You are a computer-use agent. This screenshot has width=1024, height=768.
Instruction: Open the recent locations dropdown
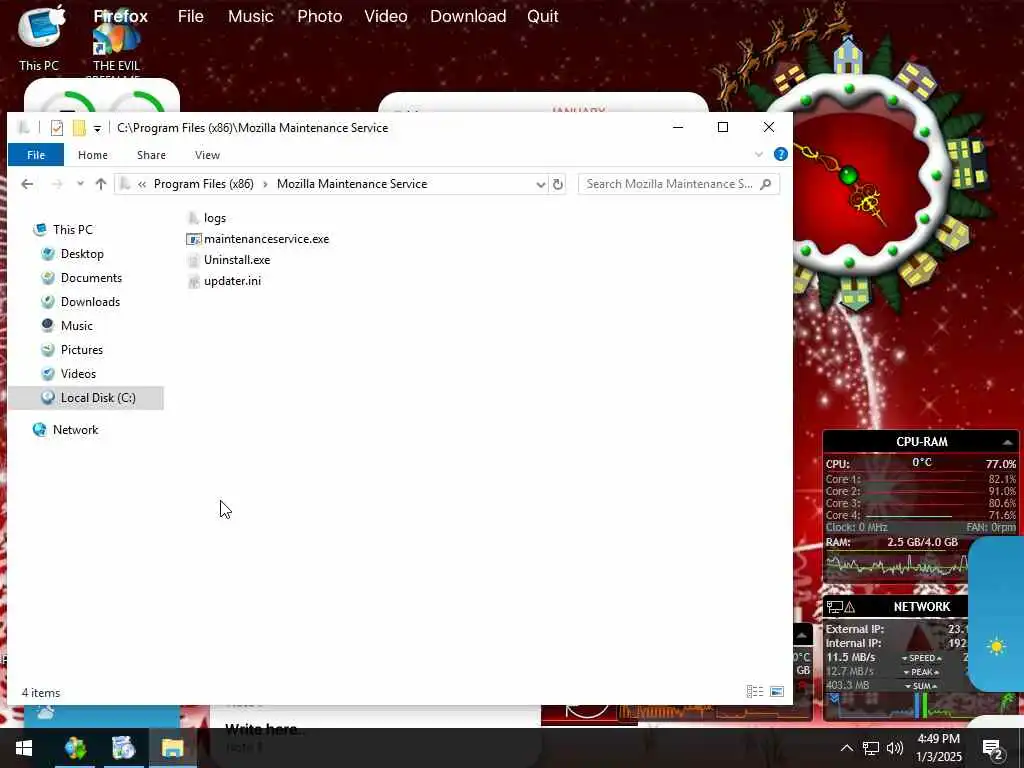(x=80, y=184)
